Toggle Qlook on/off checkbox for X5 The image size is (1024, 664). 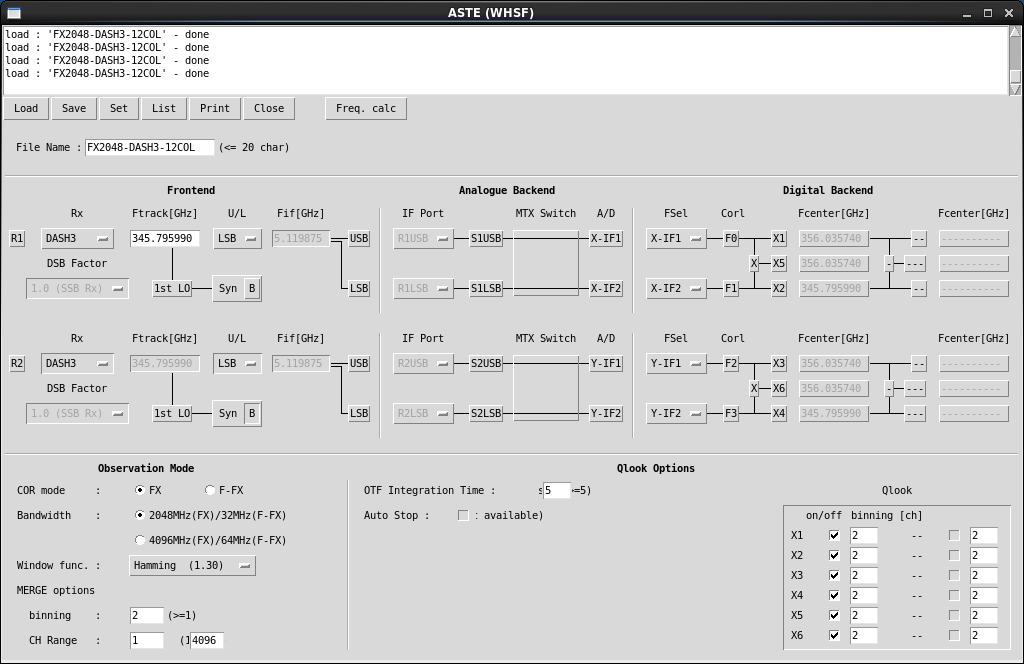pos(834,615)
